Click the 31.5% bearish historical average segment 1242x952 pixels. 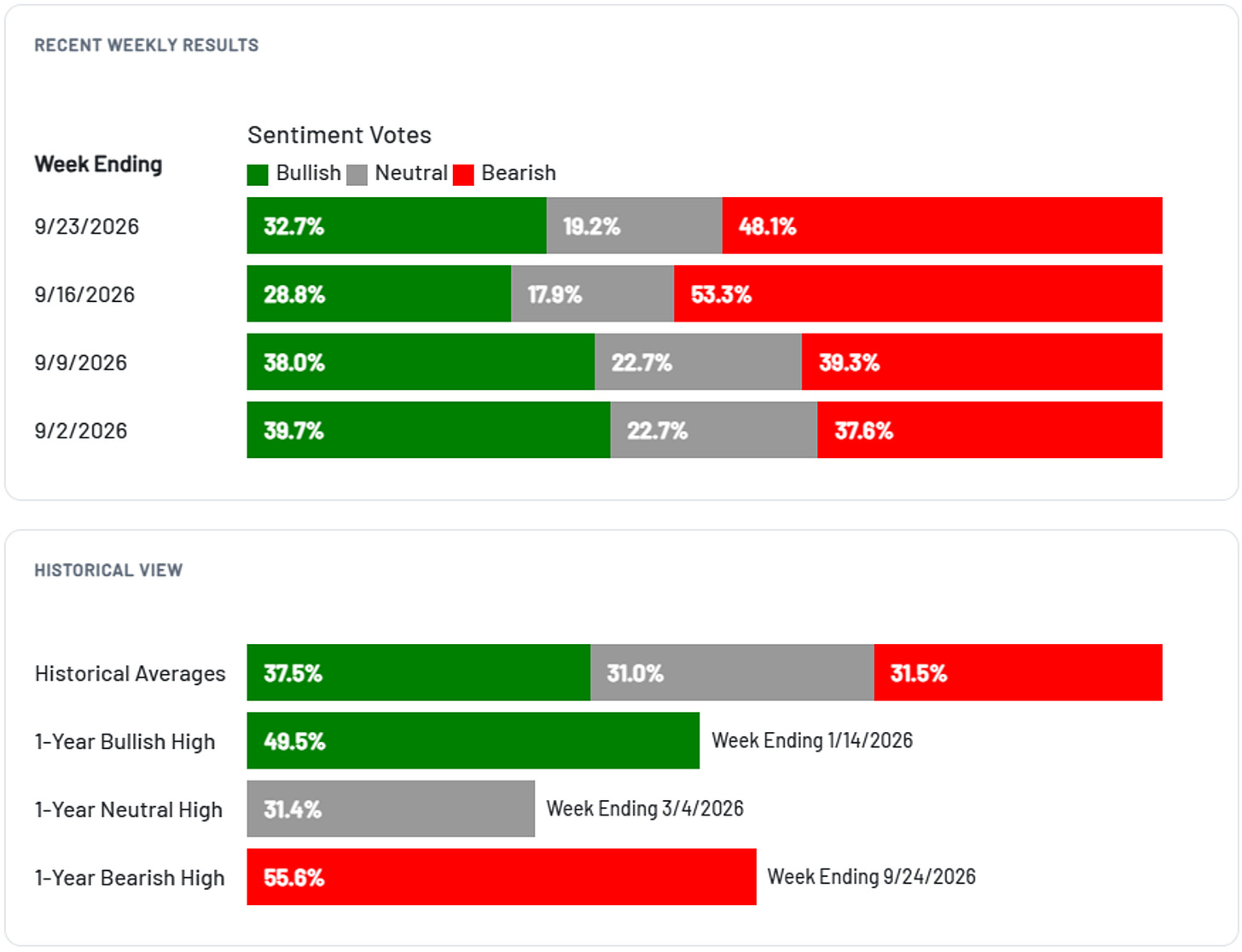(x=1019, y=673)
